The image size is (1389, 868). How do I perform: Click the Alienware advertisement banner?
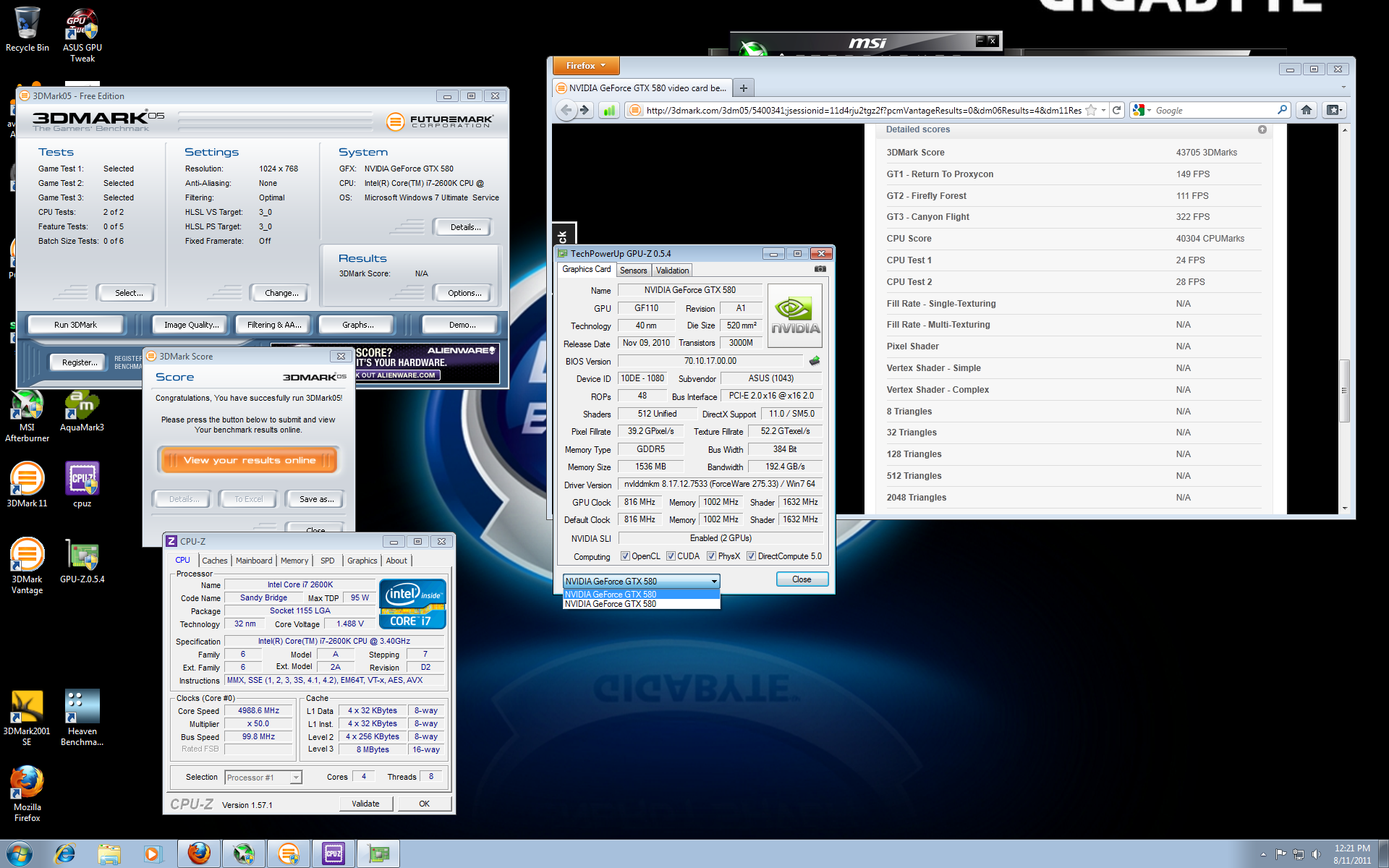point(427,362)
